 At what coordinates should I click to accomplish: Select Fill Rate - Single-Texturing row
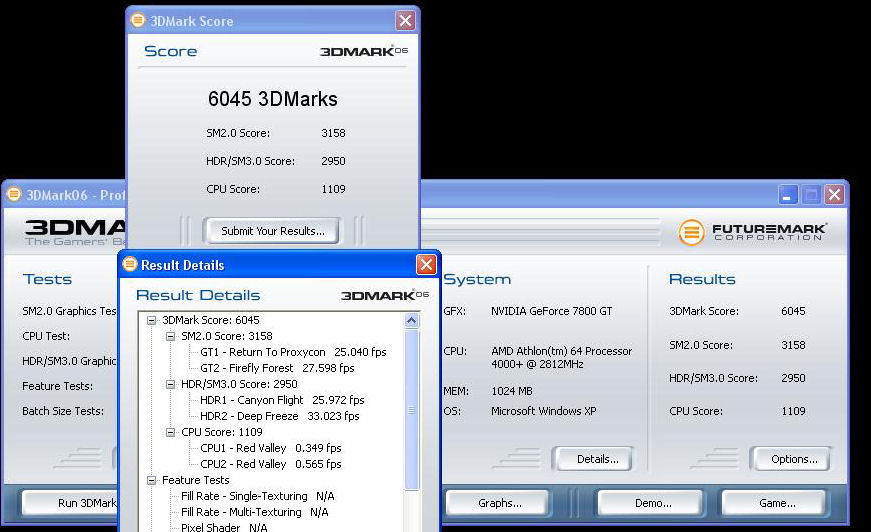(257, 496)
